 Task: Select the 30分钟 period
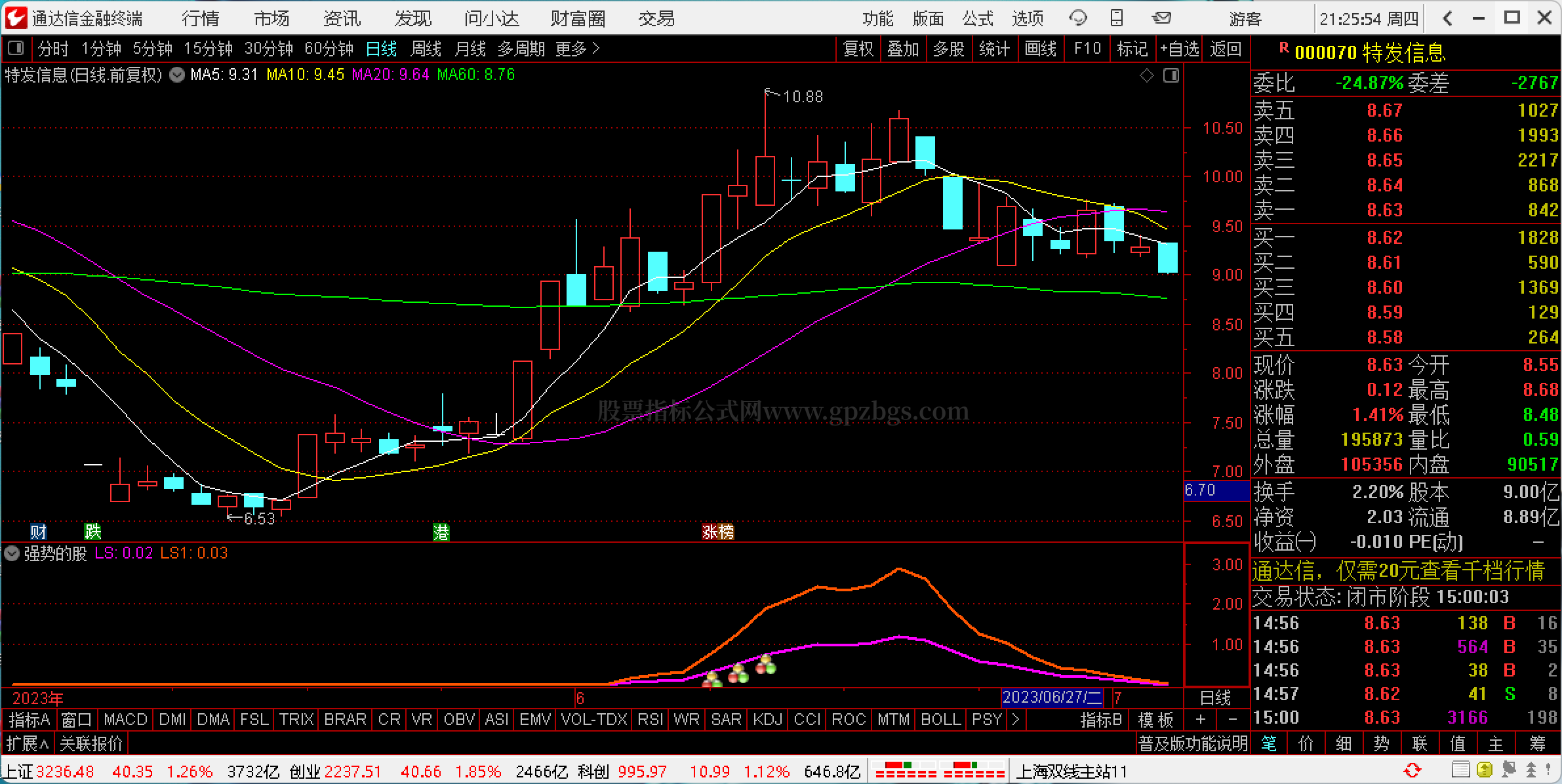269,49
